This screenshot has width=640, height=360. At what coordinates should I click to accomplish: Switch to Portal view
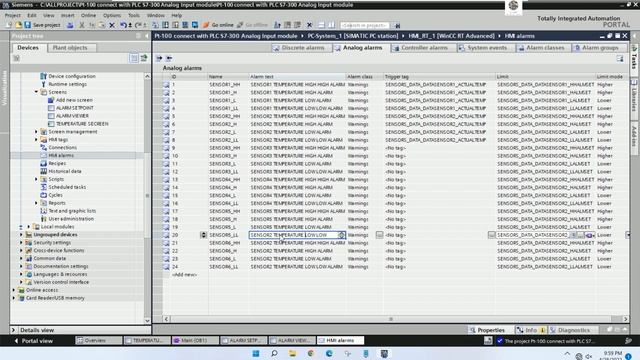[33, 340]
